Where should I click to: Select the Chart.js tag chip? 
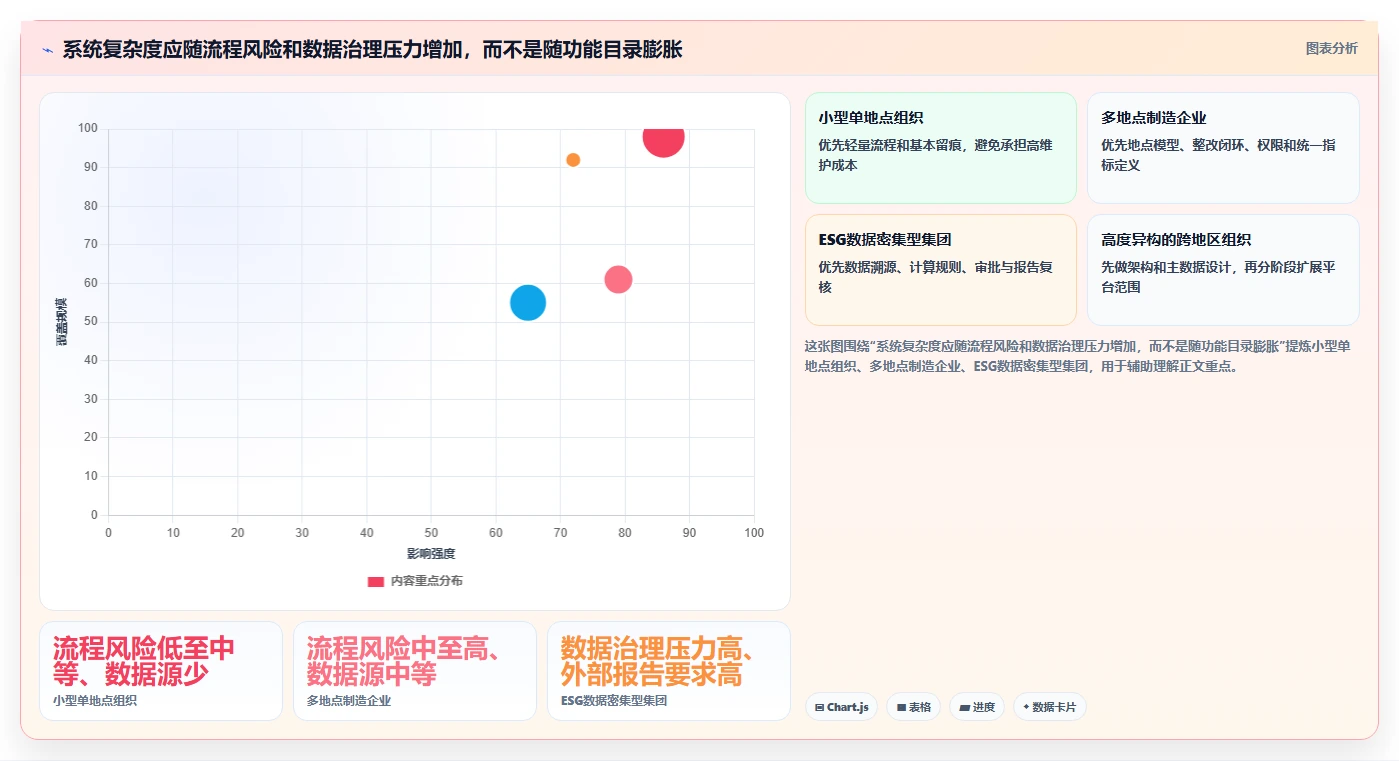(841, 707)
